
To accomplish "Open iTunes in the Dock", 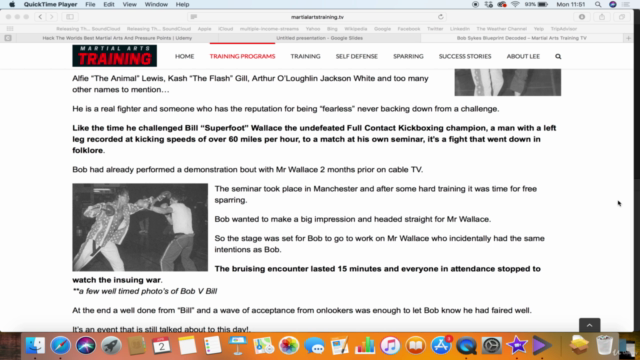I will [x=390, y=346].
